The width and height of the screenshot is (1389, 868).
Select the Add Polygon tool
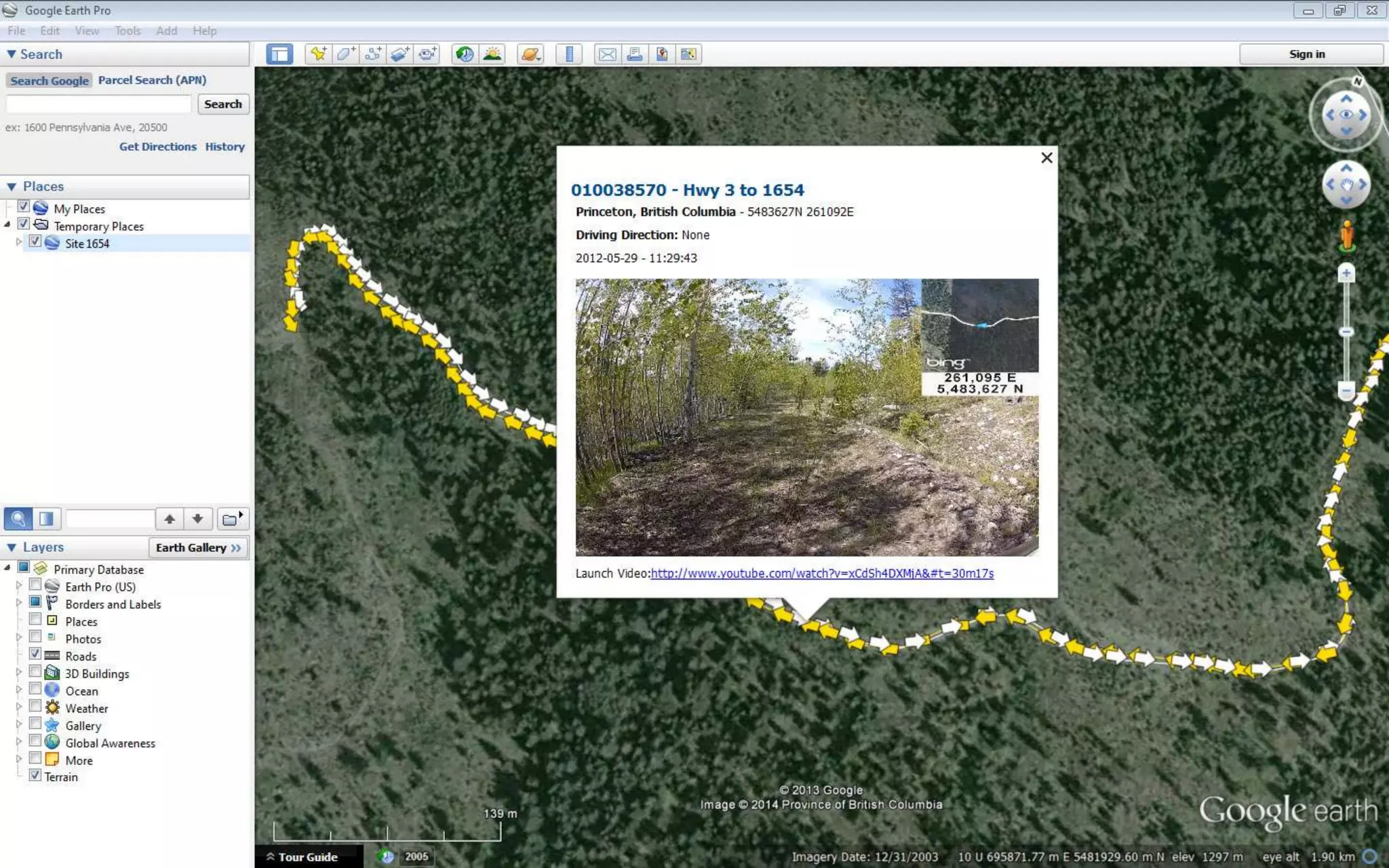coord(345,54)
